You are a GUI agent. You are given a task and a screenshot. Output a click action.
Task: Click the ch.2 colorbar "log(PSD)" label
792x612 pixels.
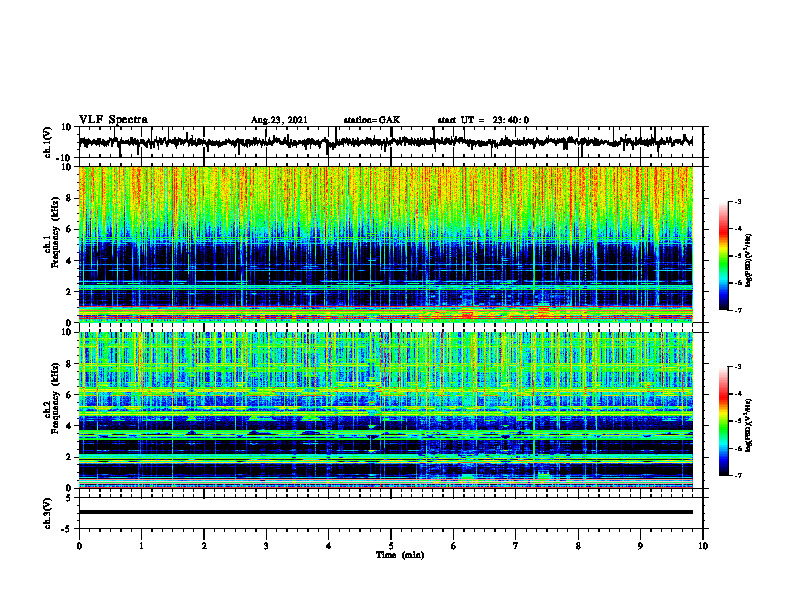click(x=749, y=423)
